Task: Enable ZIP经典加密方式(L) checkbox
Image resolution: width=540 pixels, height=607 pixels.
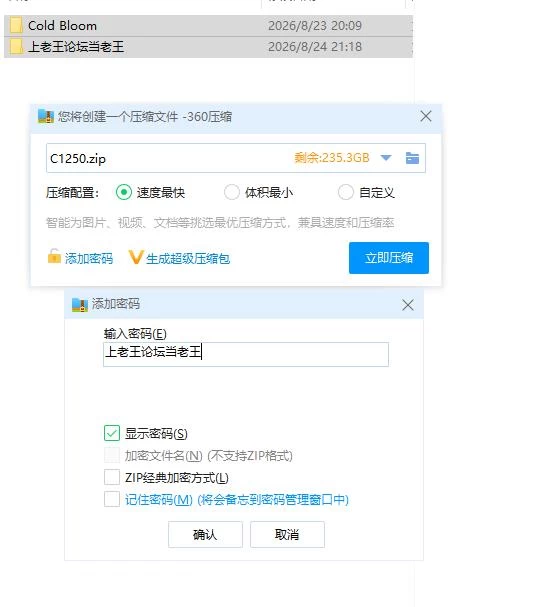Action: [x=112, y=477]
